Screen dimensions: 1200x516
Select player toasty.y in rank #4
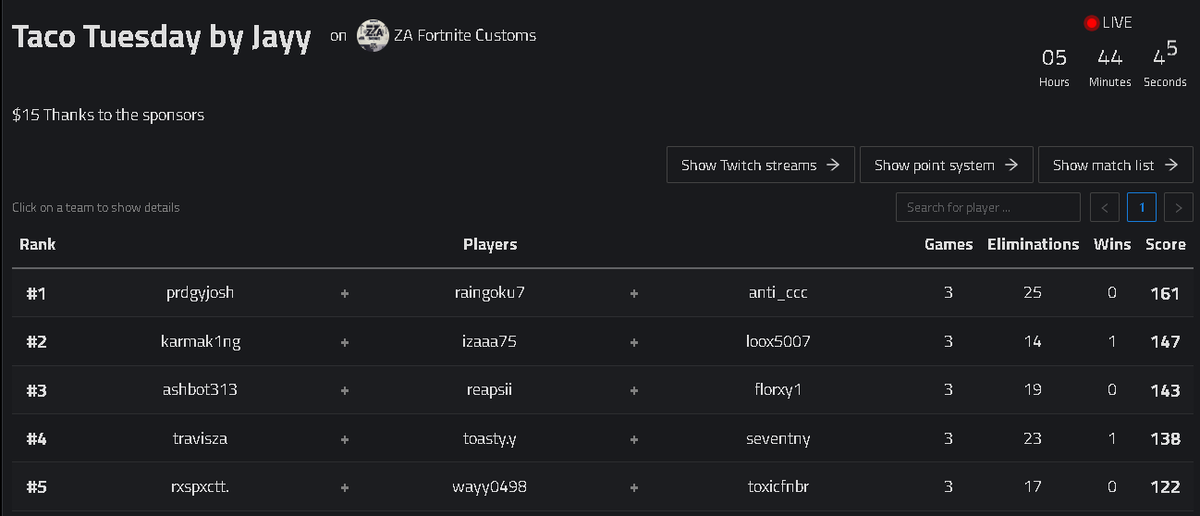pos(490,438)
